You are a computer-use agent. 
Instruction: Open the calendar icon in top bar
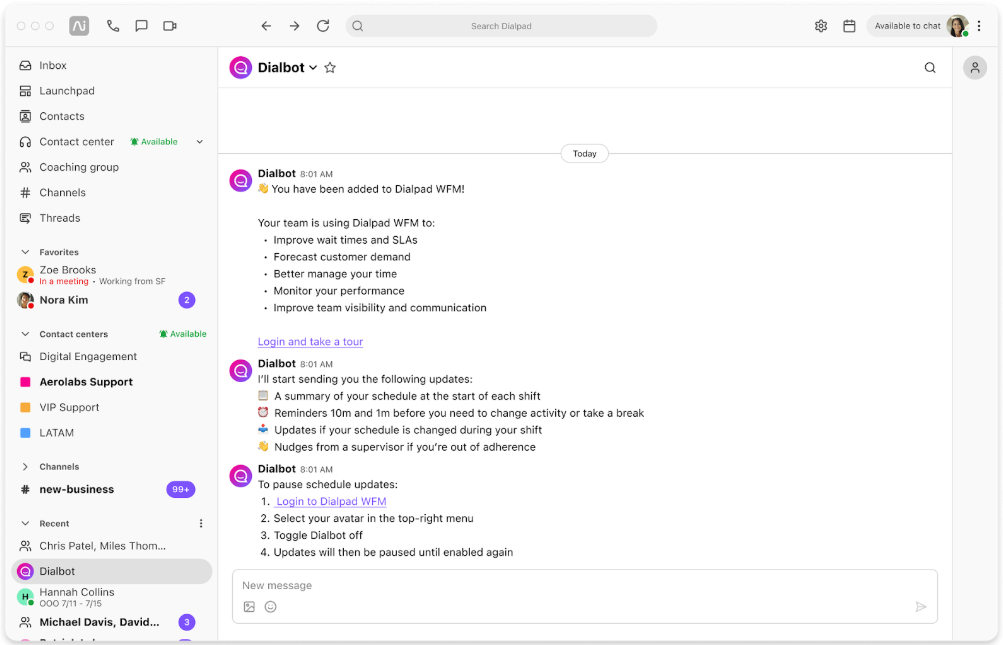pos(849,26)
